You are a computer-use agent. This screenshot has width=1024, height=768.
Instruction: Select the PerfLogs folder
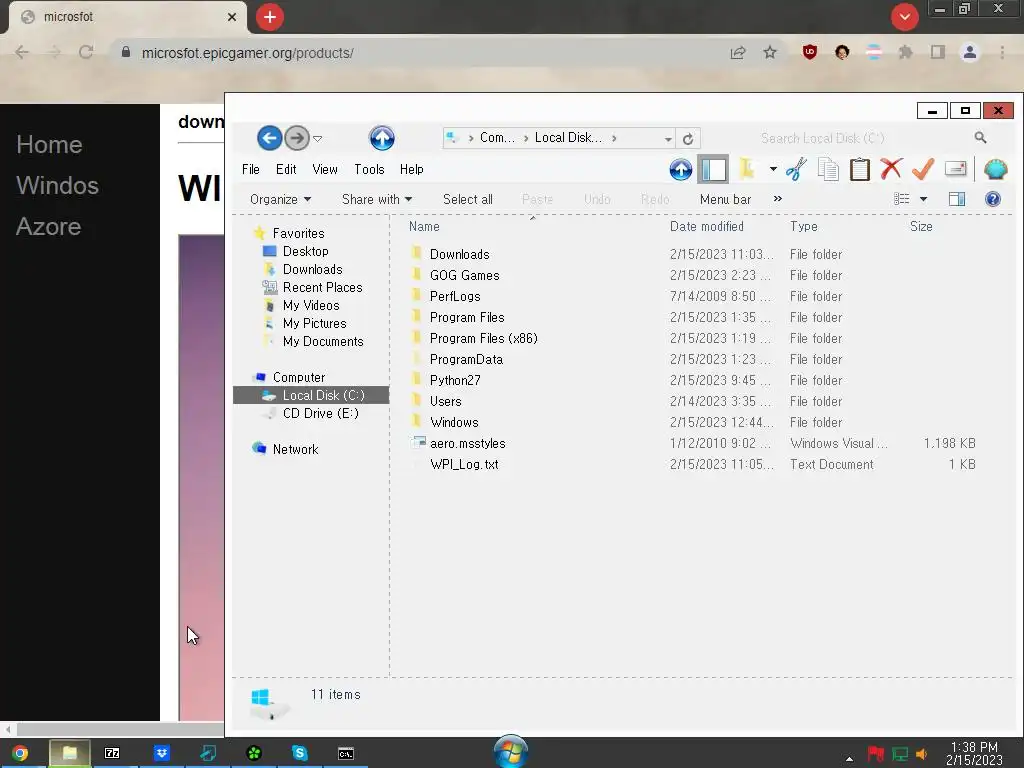coord(455,296)
